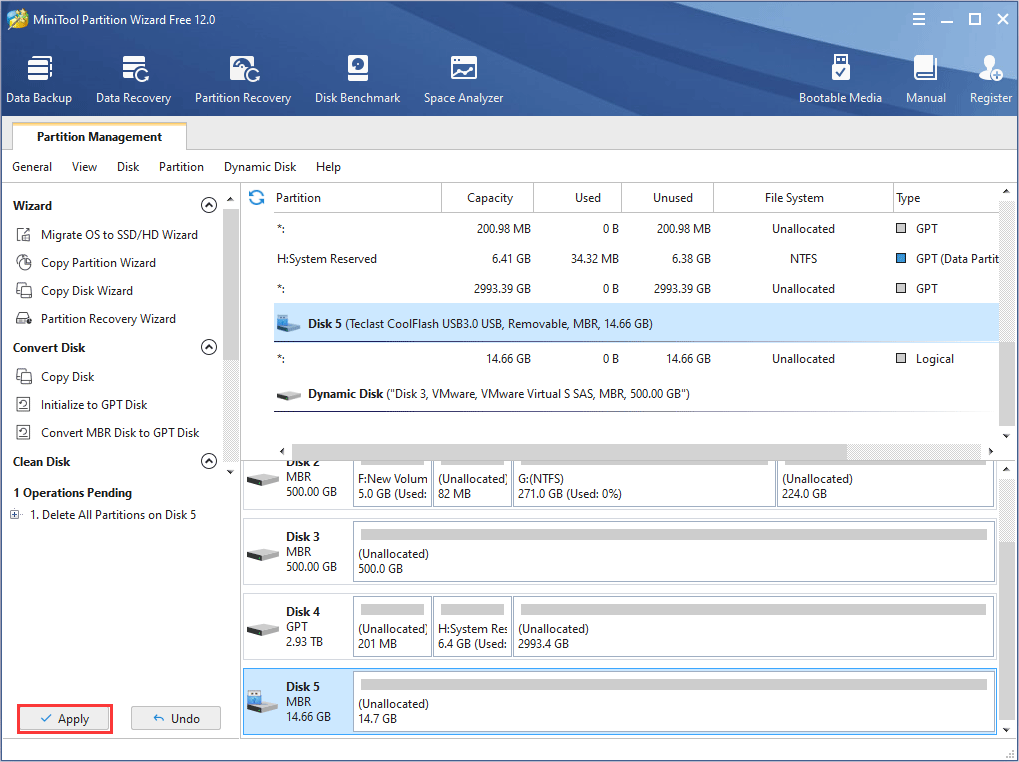1019x762 pixels.
Task: Create Bootable Media
Action: pos(840,79)
